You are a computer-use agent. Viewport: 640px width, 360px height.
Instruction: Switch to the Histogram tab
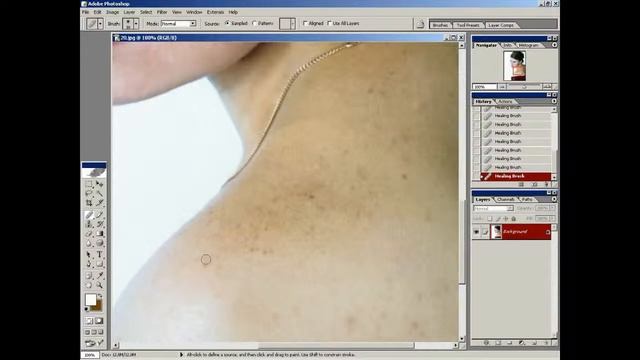[529, 45]
